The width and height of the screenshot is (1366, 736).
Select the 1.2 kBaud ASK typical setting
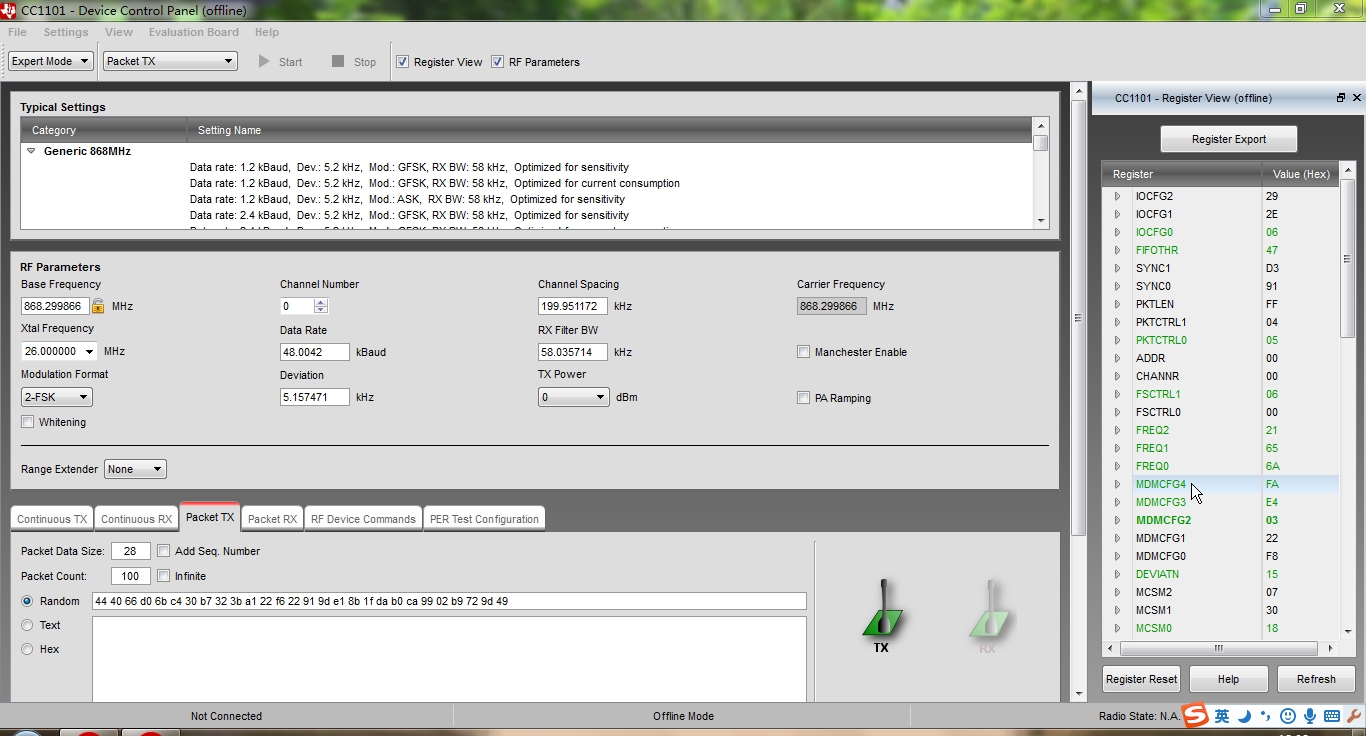(x=407, y=199)
